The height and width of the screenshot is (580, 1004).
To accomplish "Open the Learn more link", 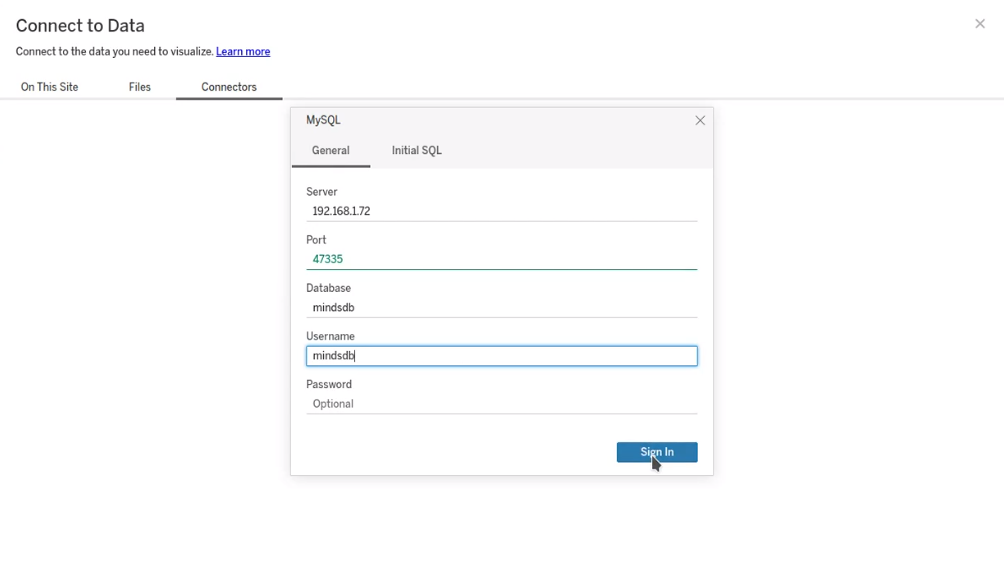I will (243, 51).
